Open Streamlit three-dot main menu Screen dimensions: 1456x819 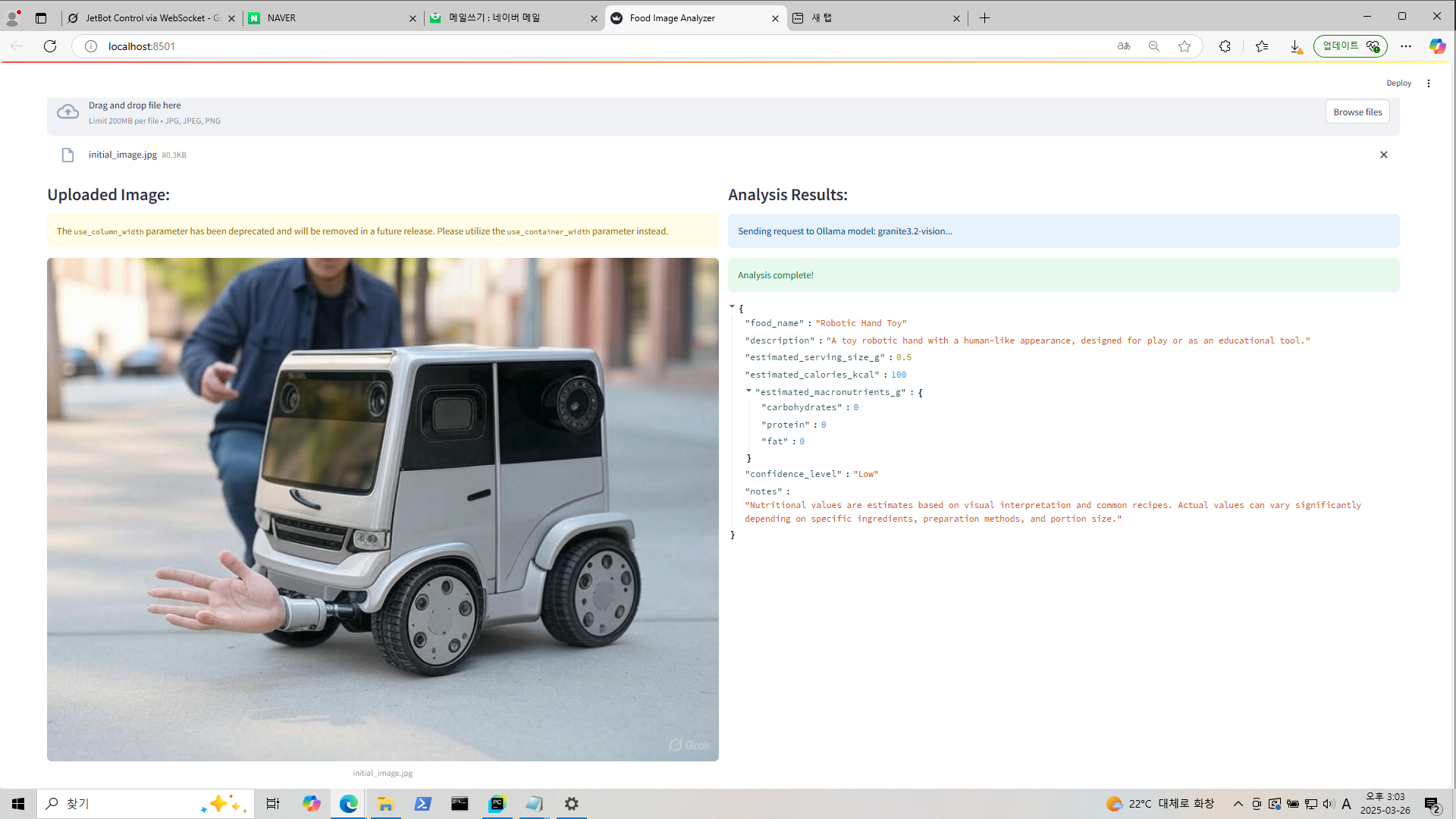point(1428,83)
